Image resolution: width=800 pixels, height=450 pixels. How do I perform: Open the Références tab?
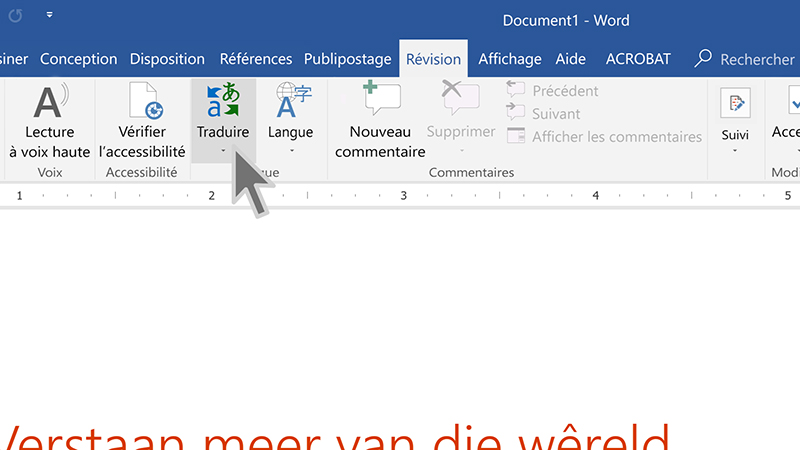click(256, 59)
